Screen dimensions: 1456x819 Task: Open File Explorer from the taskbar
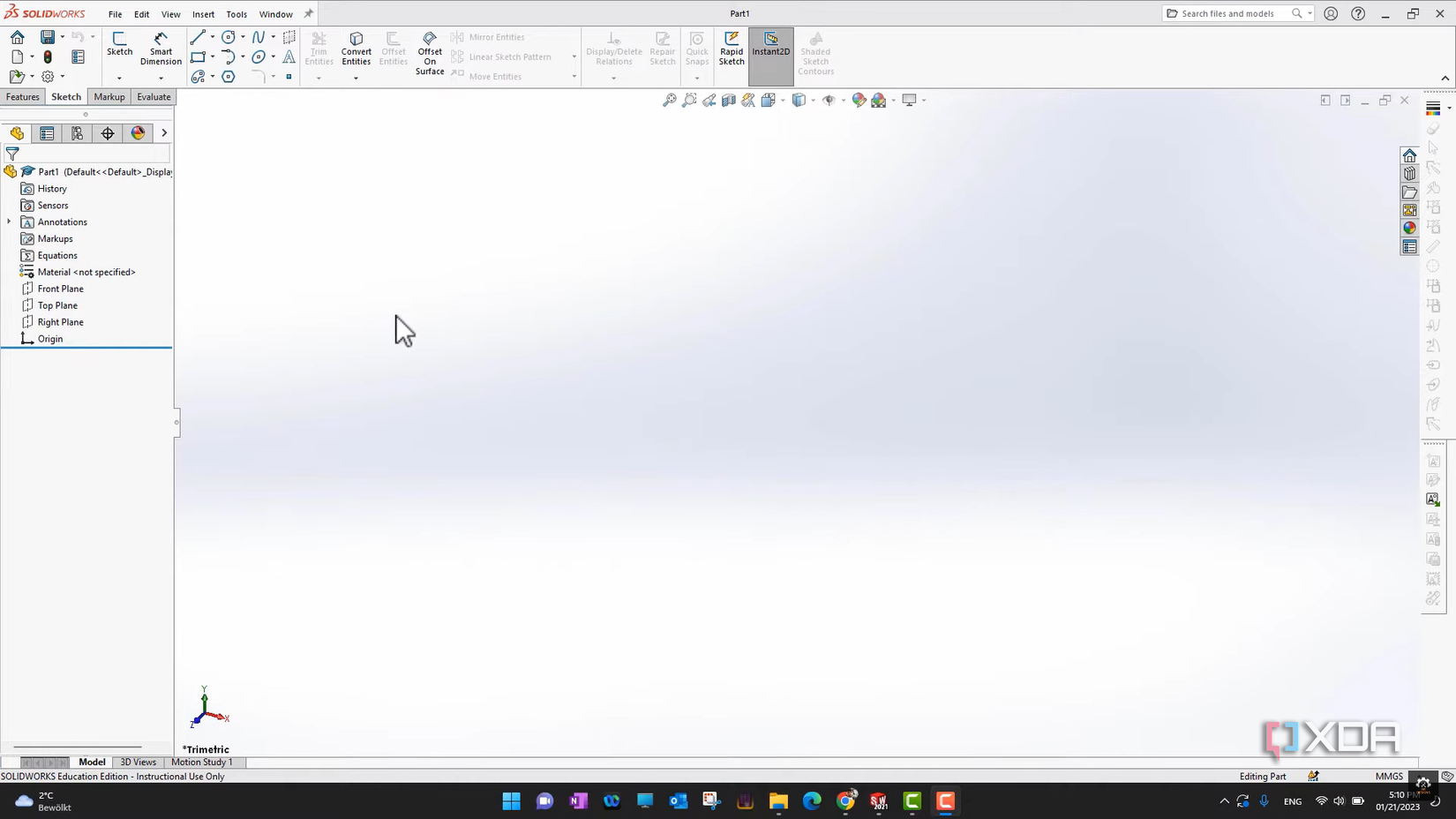click(778, 801)
